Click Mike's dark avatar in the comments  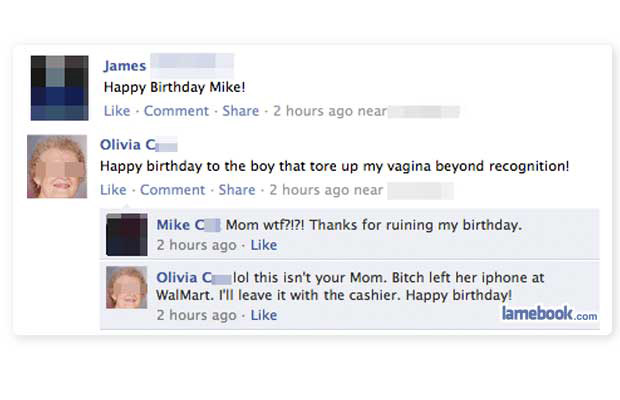[x=126, y=233]
